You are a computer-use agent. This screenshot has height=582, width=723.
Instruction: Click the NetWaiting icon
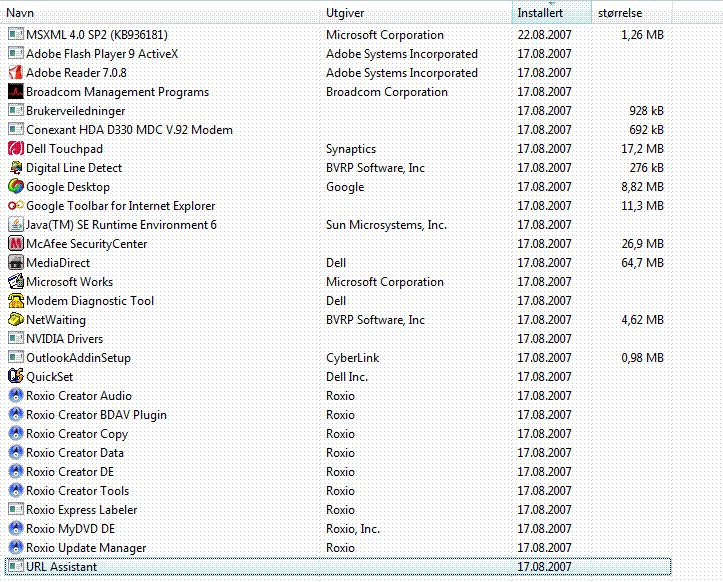click(x=16, y=320)
